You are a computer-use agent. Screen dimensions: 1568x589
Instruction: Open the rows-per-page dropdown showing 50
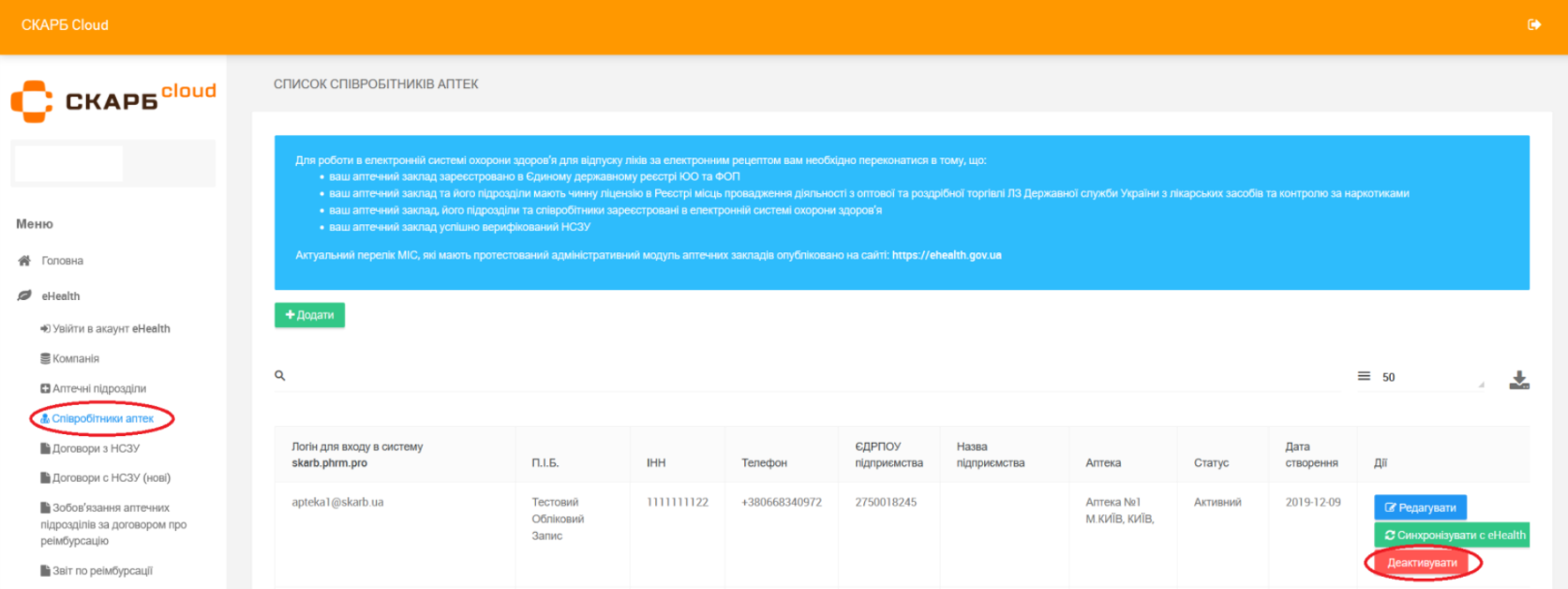[1433, 377]
